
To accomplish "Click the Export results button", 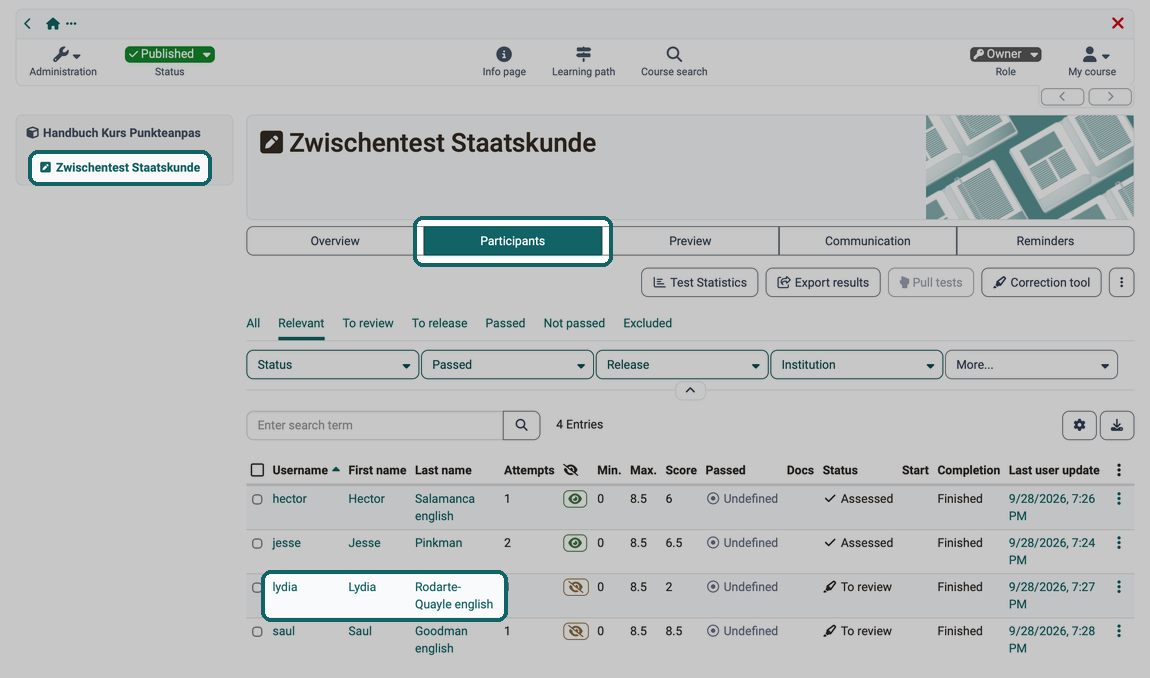I will coord(823,282).
